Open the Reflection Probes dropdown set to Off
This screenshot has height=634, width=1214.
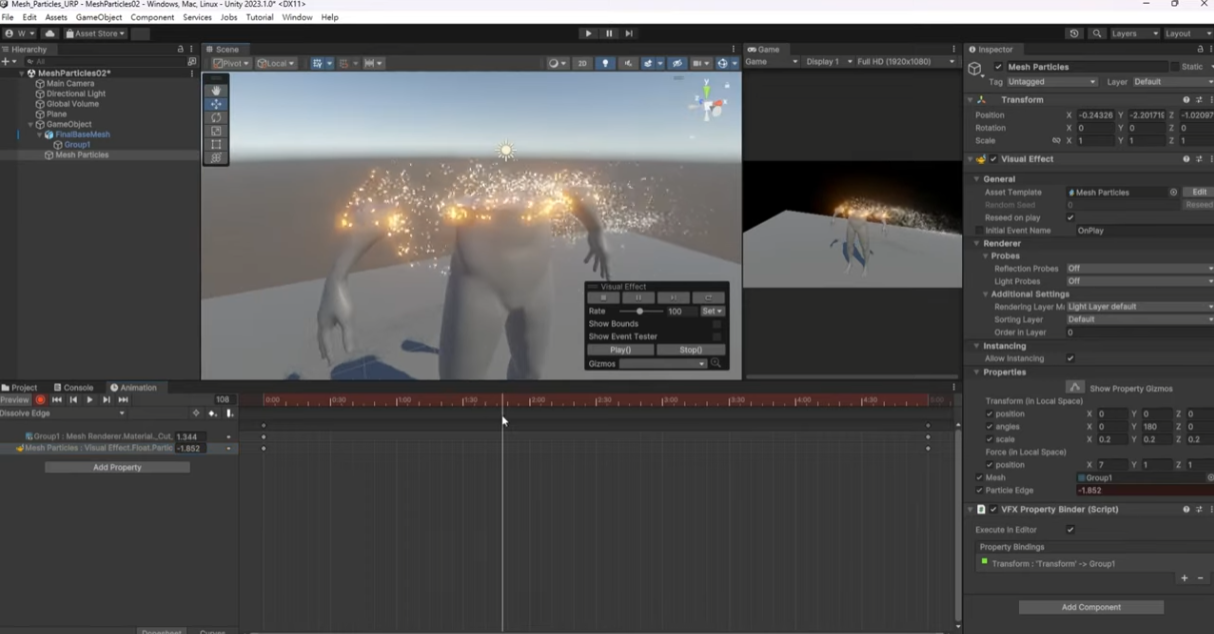tap(1140, 268)
